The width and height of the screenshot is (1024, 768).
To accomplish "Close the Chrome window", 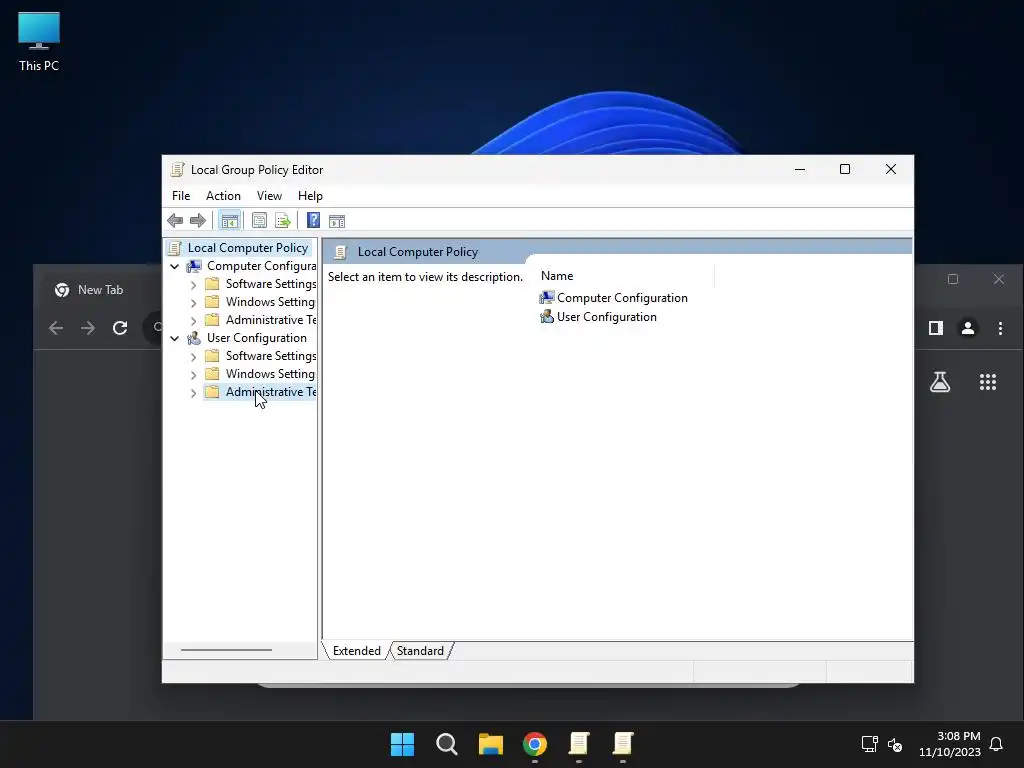I will (999, 280).
